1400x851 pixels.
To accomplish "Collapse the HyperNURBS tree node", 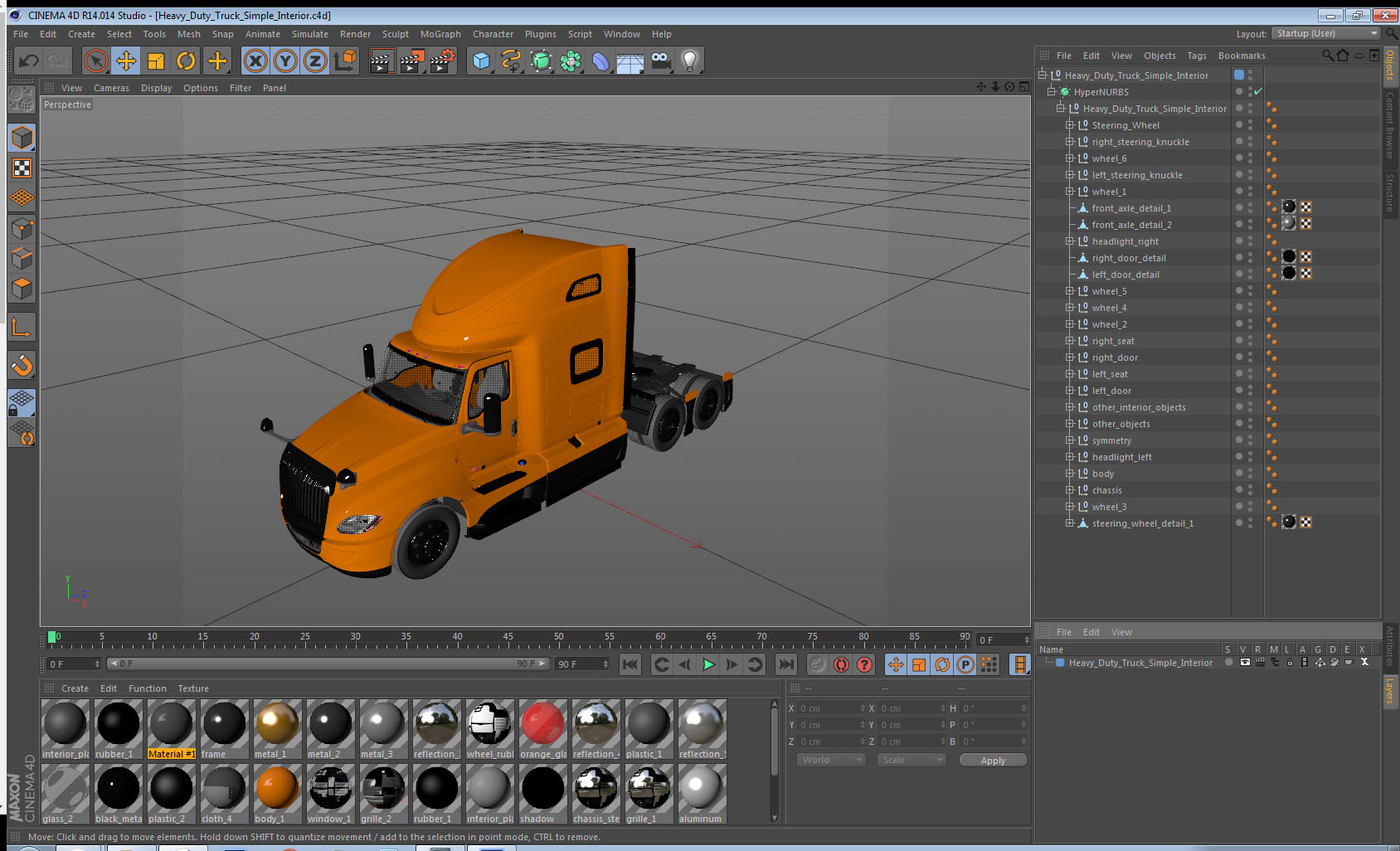I will pos(1052,92).
